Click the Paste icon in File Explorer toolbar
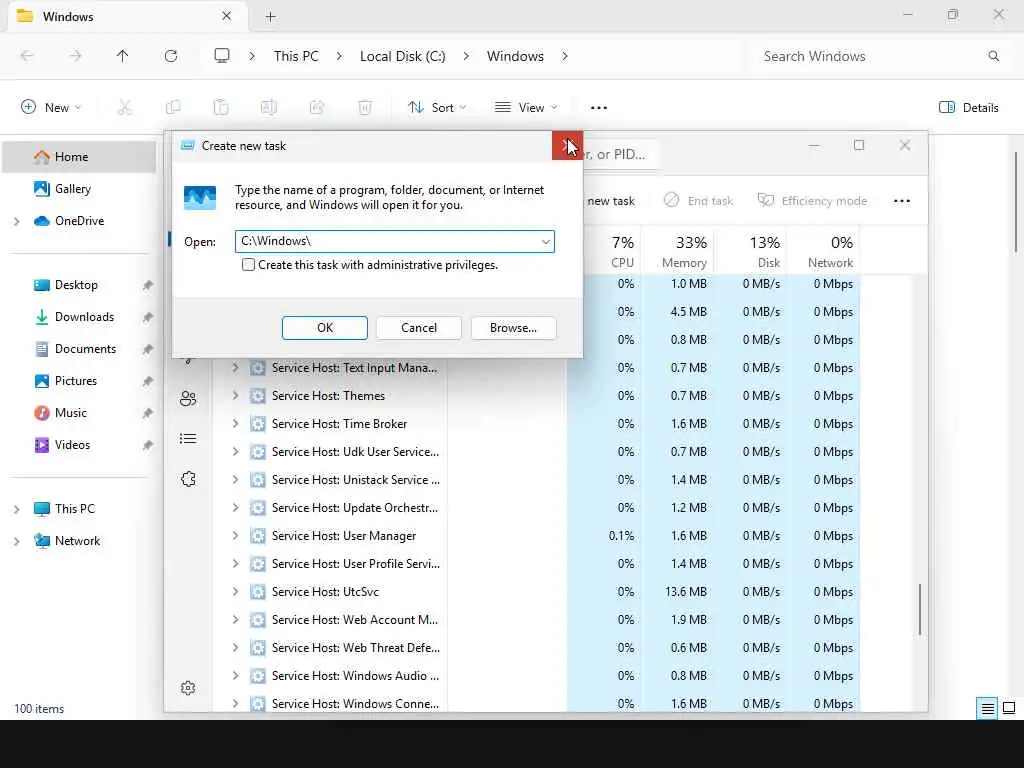 pyautogui.click(x=221, y=107)
